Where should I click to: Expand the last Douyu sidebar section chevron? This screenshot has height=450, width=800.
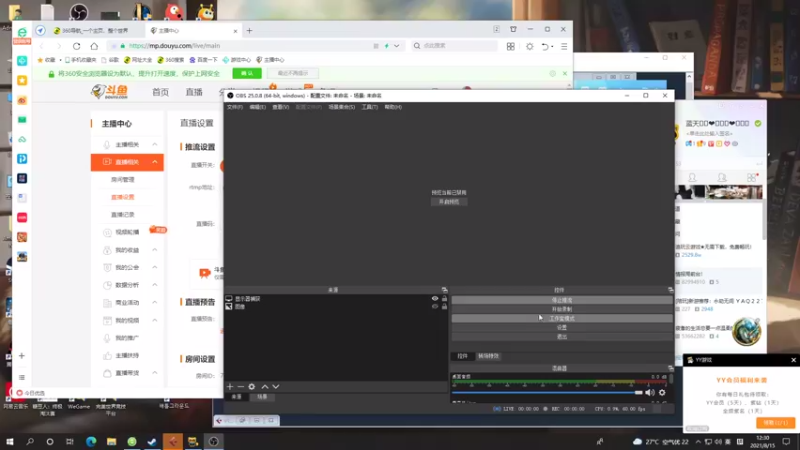(155, 373)
